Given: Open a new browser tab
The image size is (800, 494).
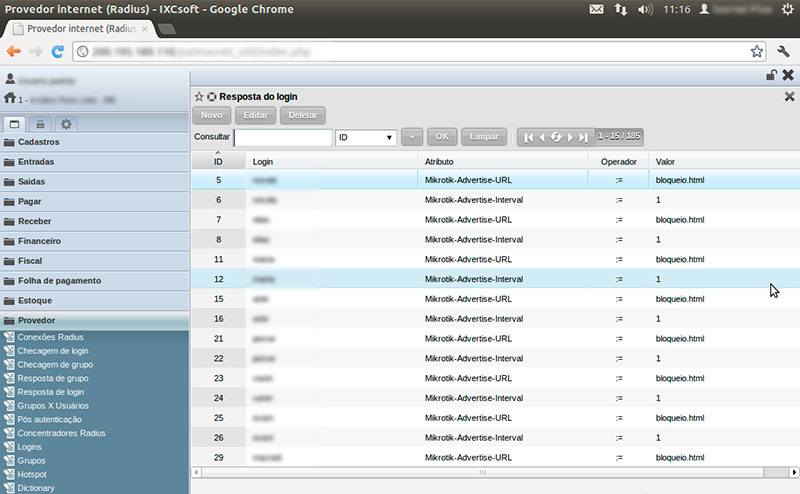Looking at the screenshot, I should coord(166,29).
